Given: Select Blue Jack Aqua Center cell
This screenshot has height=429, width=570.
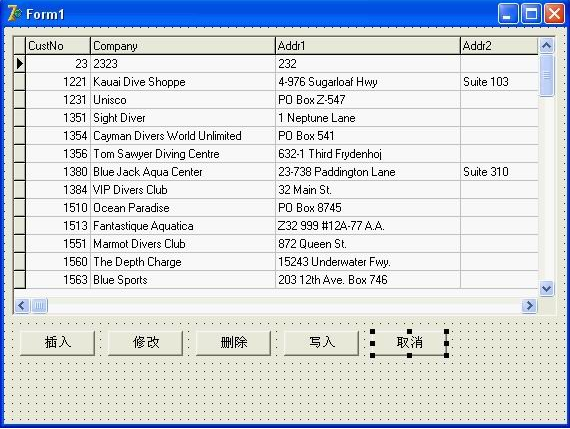Looking at the screenshot, I should pyautogui.click(x=183, y=172).
